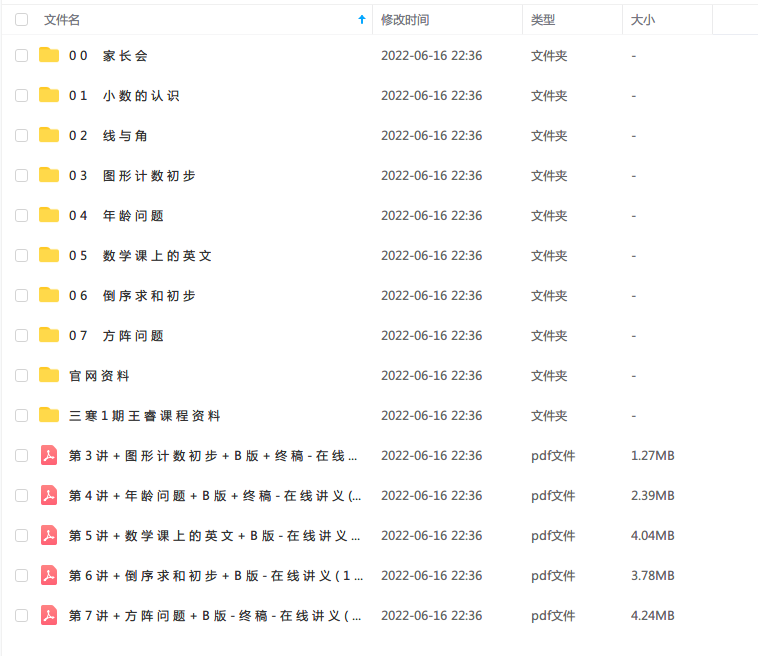Screen dimensions: 758x656
Task: Click the folder icon for 05 数学课上的英文
Action: (x=49, y=255)
